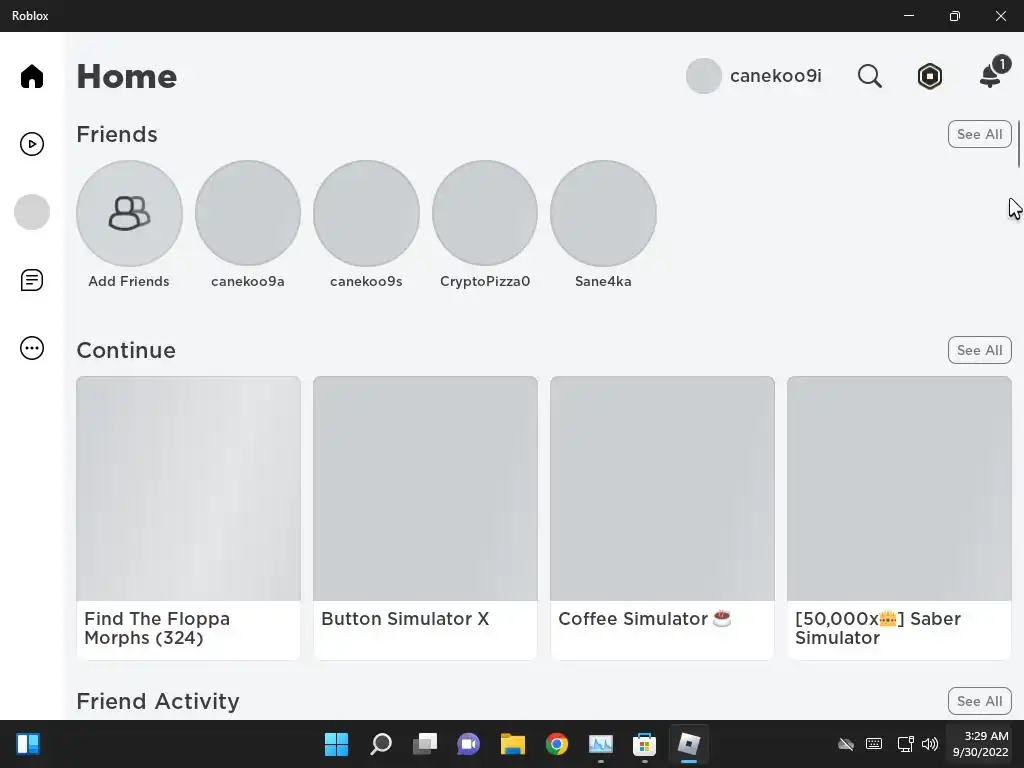Image resolution: width=1024 pixels, height=768 pixels.
Task: Open friend canekoo9a's avatar
Action: (x=248, y=214)
